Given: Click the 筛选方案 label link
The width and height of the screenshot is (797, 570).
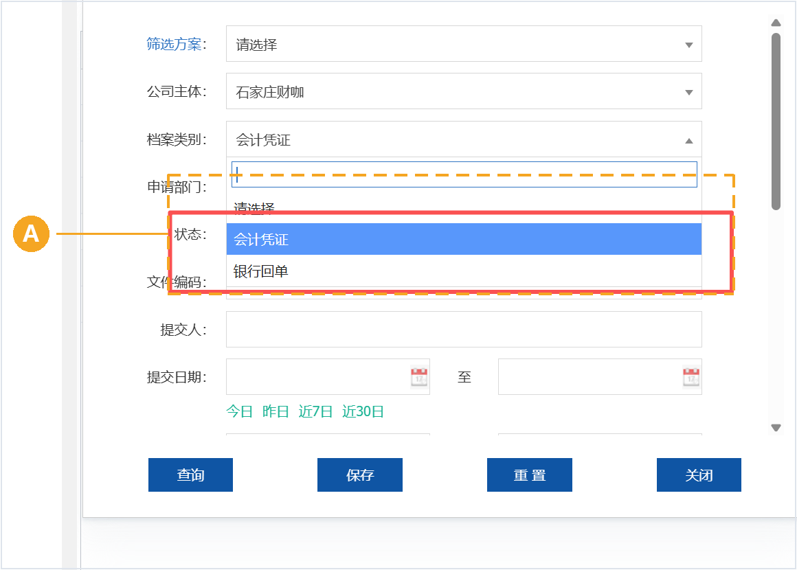Looking at the screenshot, I should [x=174, y=44].
